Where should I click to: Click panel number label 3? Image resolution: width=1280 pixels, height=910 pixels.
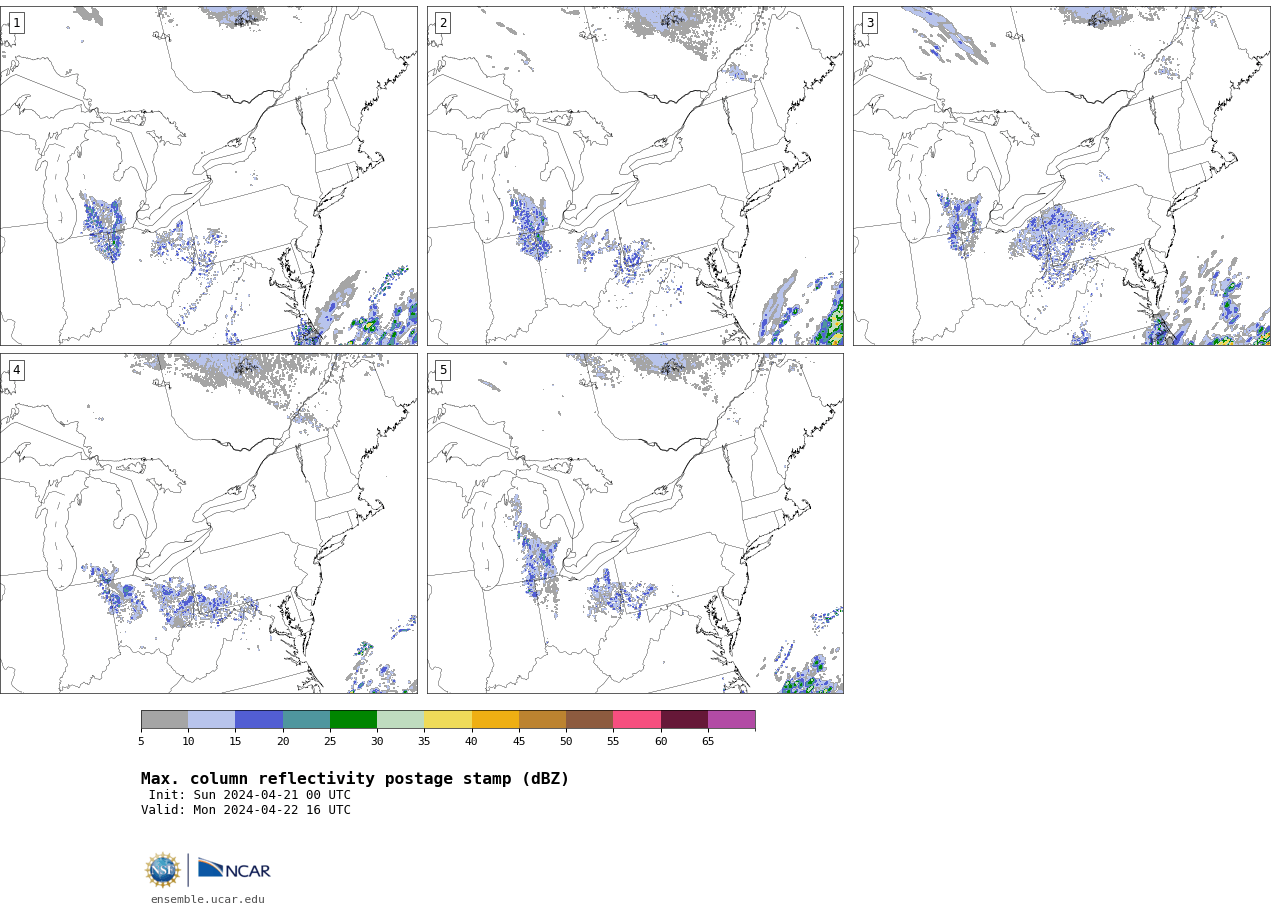(869, 23)
